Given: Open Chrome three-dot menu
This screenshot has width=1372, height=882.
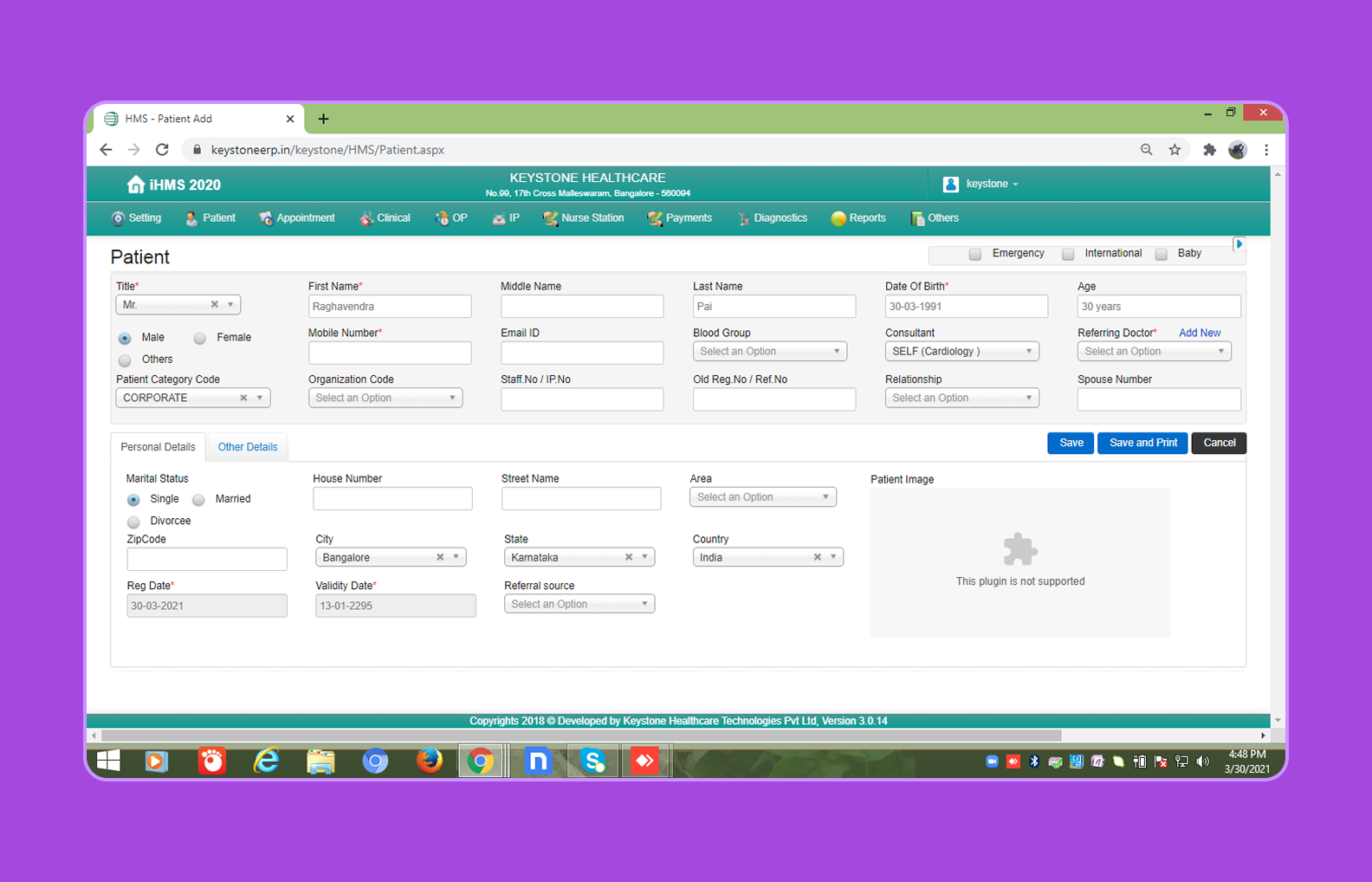Looking at the screenshot, I should click(1266, 150).
